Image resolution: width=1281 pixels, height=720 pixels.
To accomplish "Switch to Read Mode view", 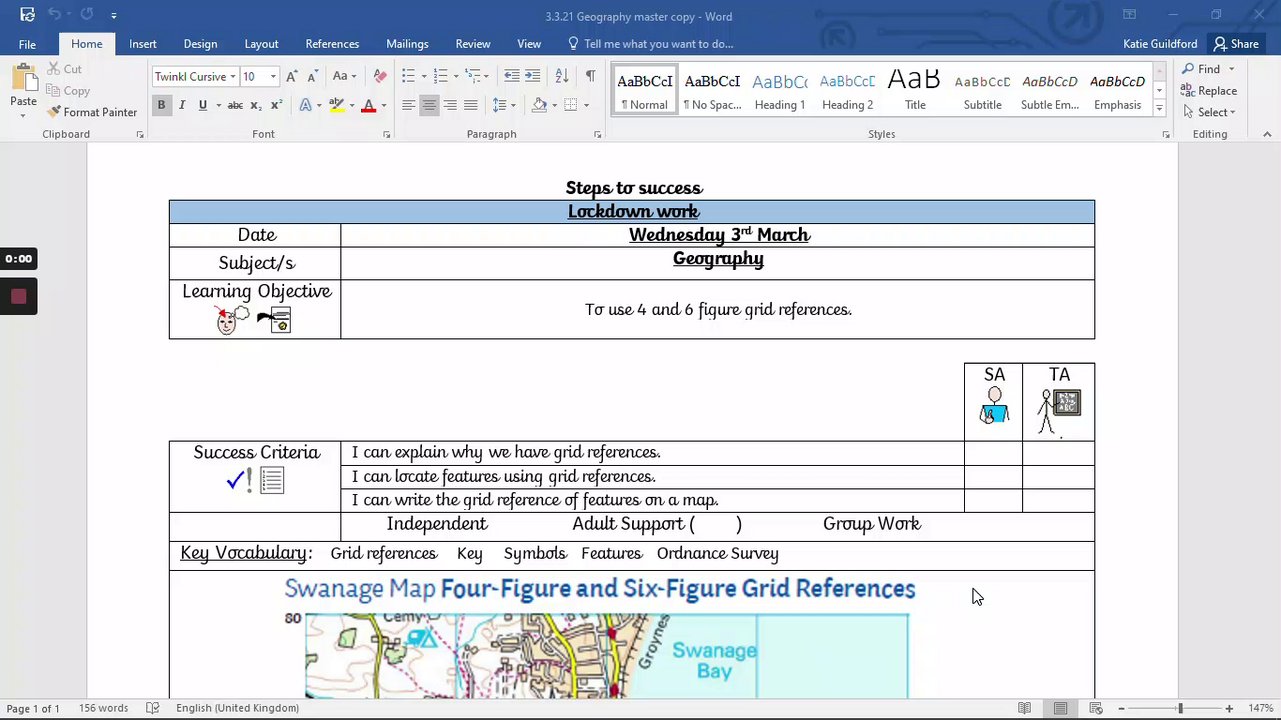I will pos(1025,708).
